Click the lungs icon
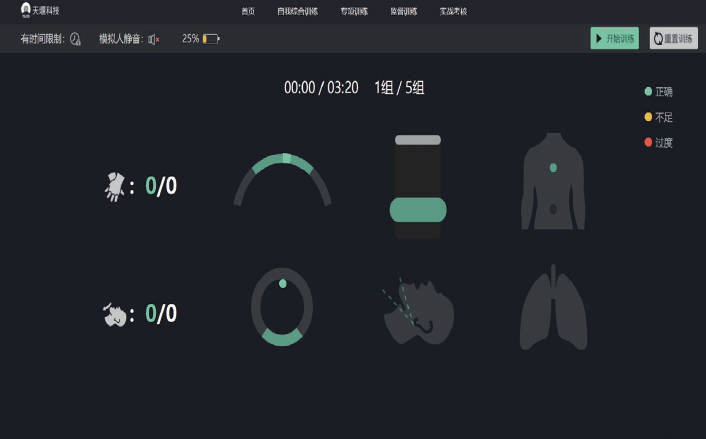 click(553, 308)
